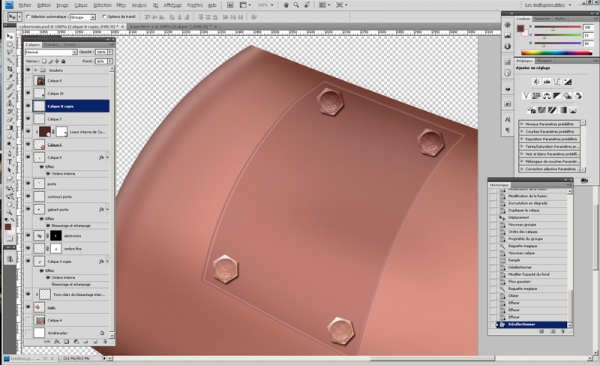Enable Sélection automatique checkbox

pyautogui.click(x=28, y=17)
